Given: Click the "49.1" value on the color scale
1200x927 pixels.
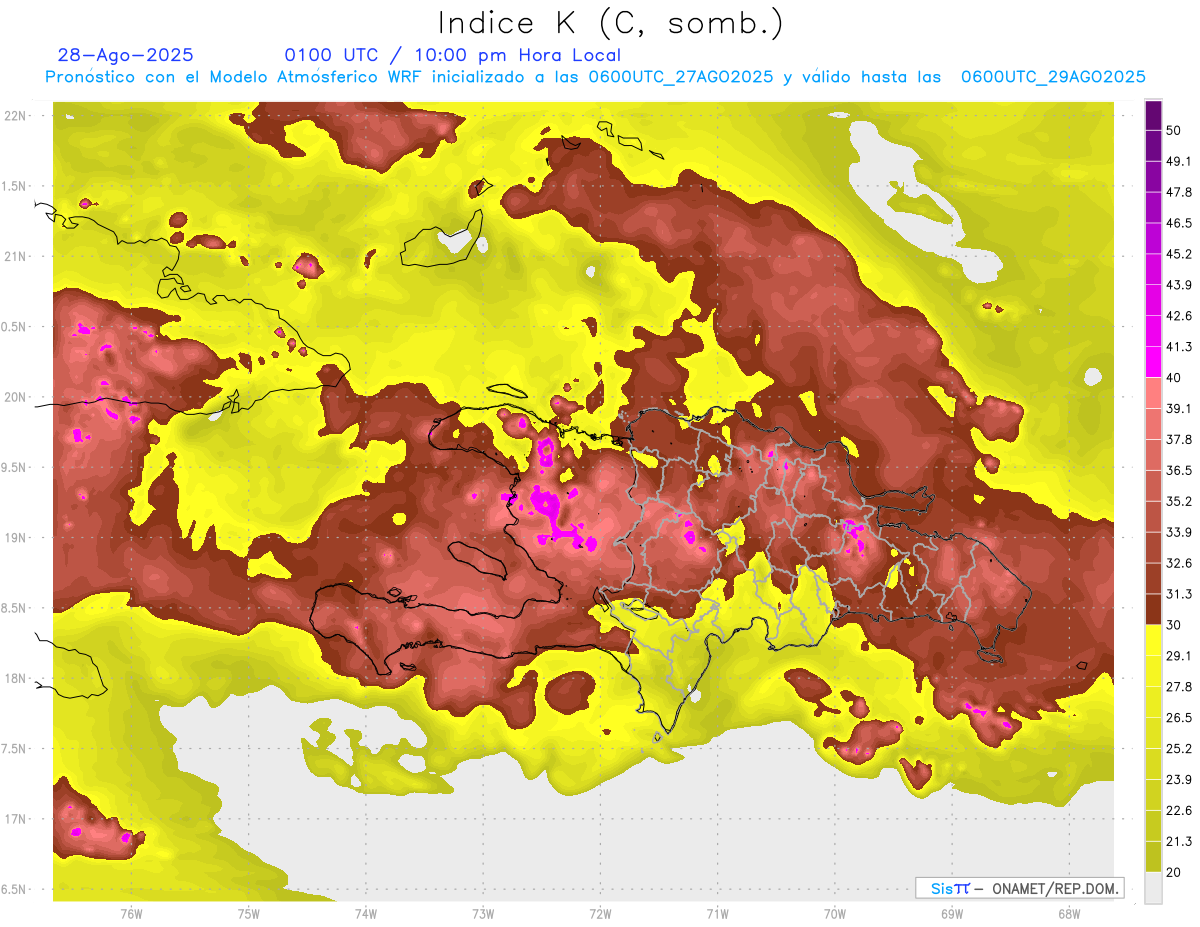Looking at the screenshot, I should coord(1179,161).
